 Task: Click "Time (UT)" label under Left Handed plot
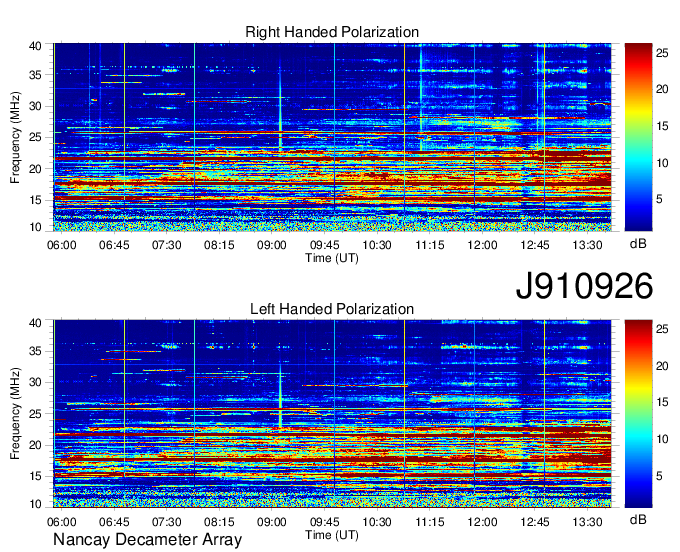332,535
